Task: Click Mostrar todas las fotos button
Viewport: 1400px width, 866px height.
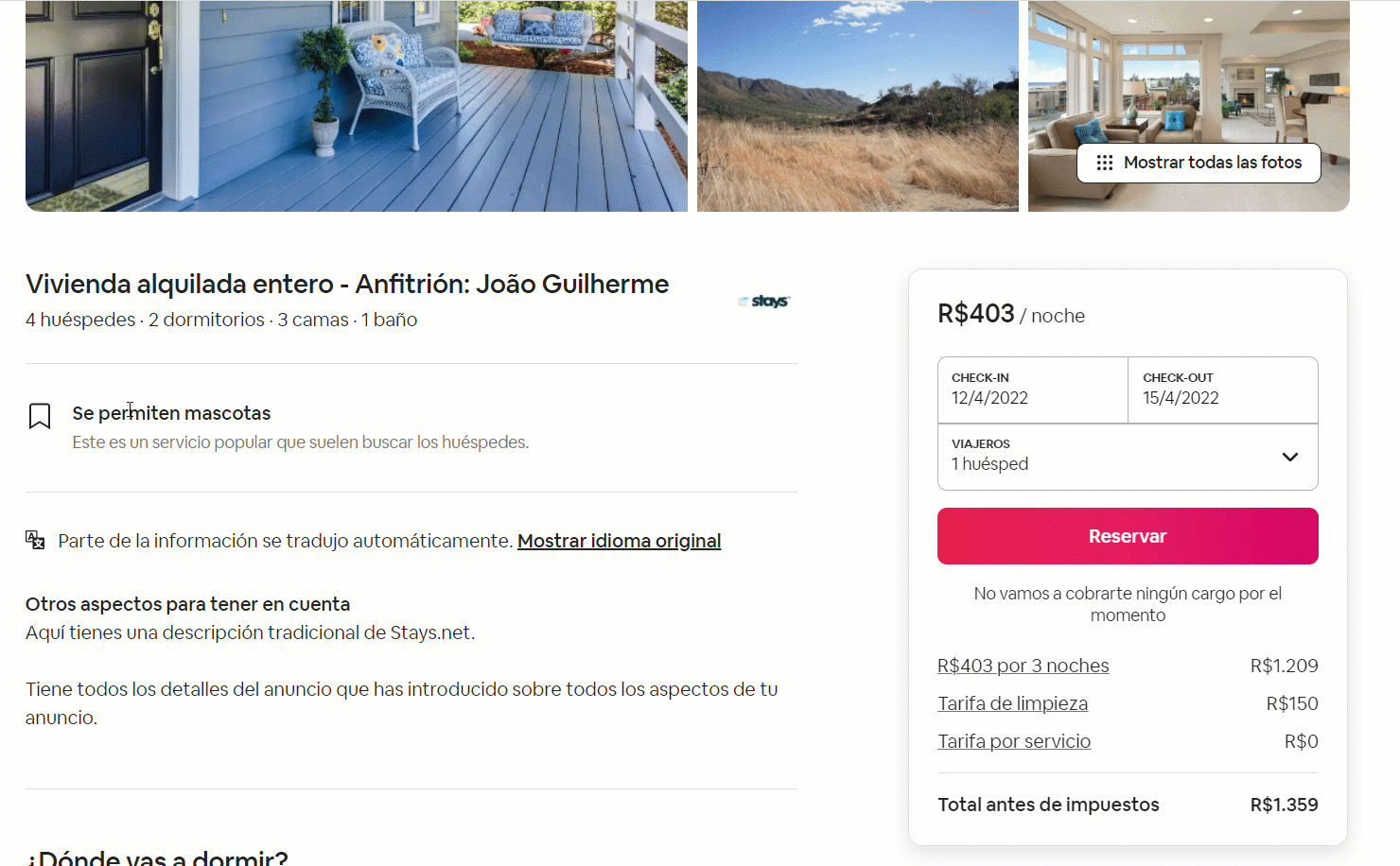Action: click(x=1199, y=163)
